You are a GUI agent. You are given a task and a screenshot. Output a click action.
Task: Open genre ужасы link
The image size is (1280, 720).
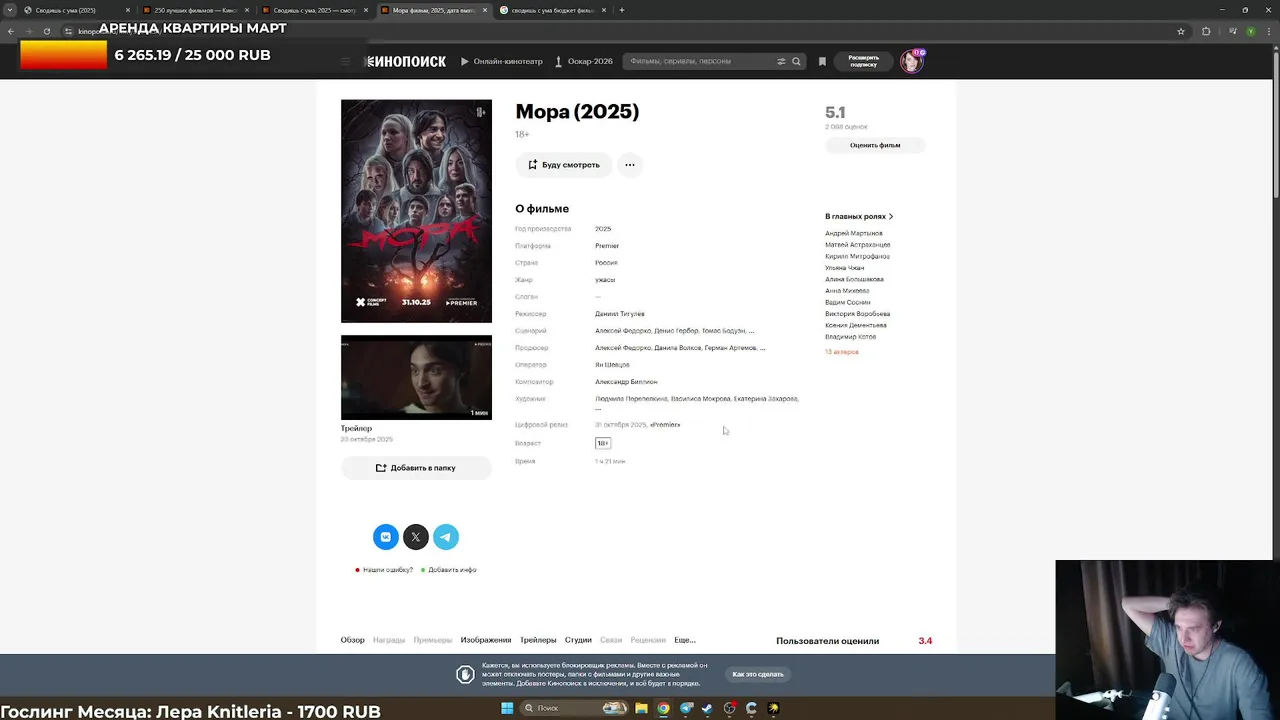pyautogui.click(x=605, y=280)
